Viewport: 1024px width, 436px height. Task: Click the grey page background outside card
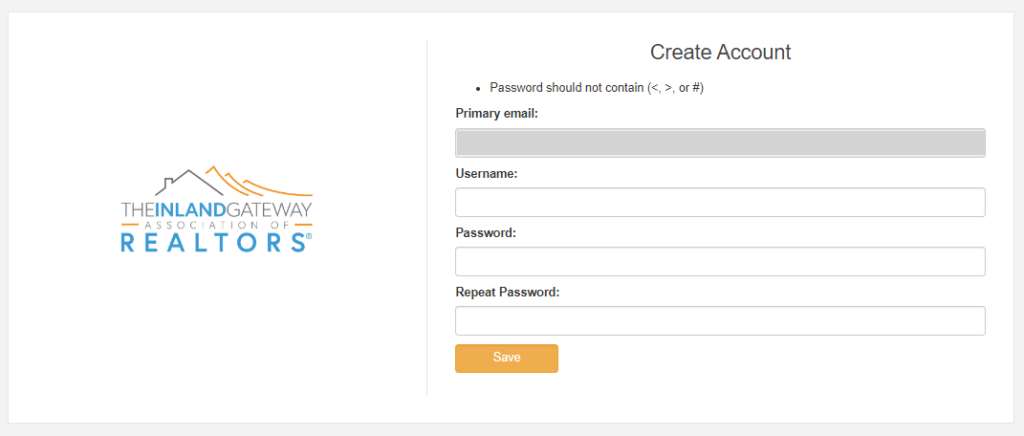point(512,430)
